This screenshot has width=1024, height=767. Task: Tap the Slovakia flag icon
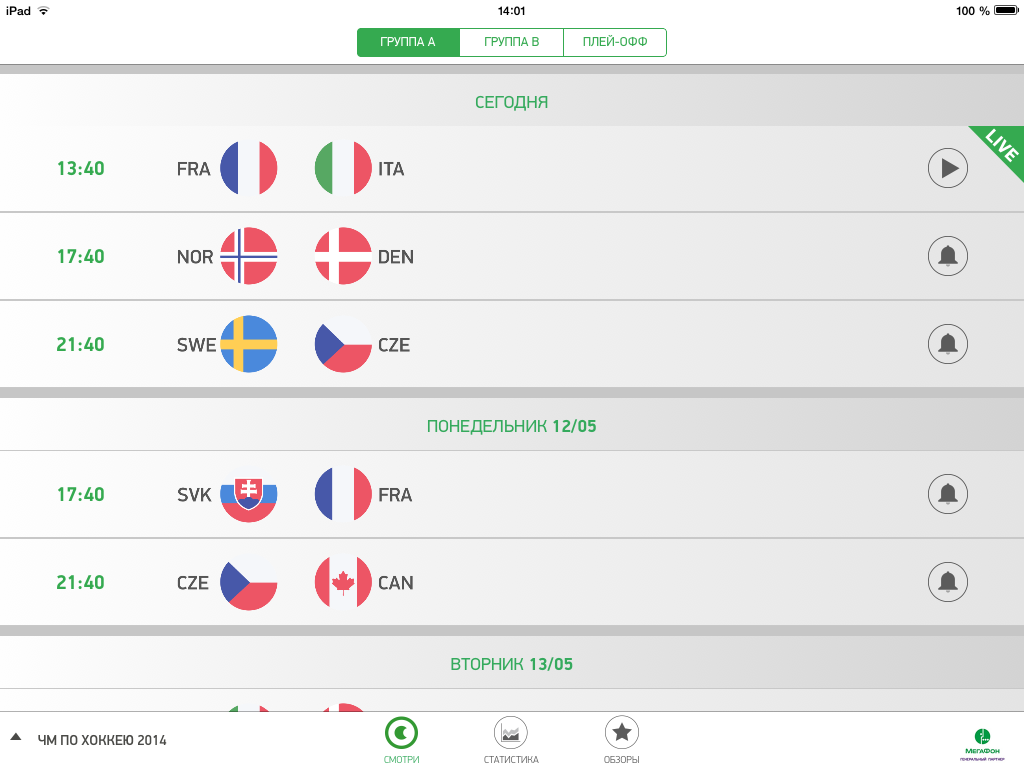(x=248, y=494)
